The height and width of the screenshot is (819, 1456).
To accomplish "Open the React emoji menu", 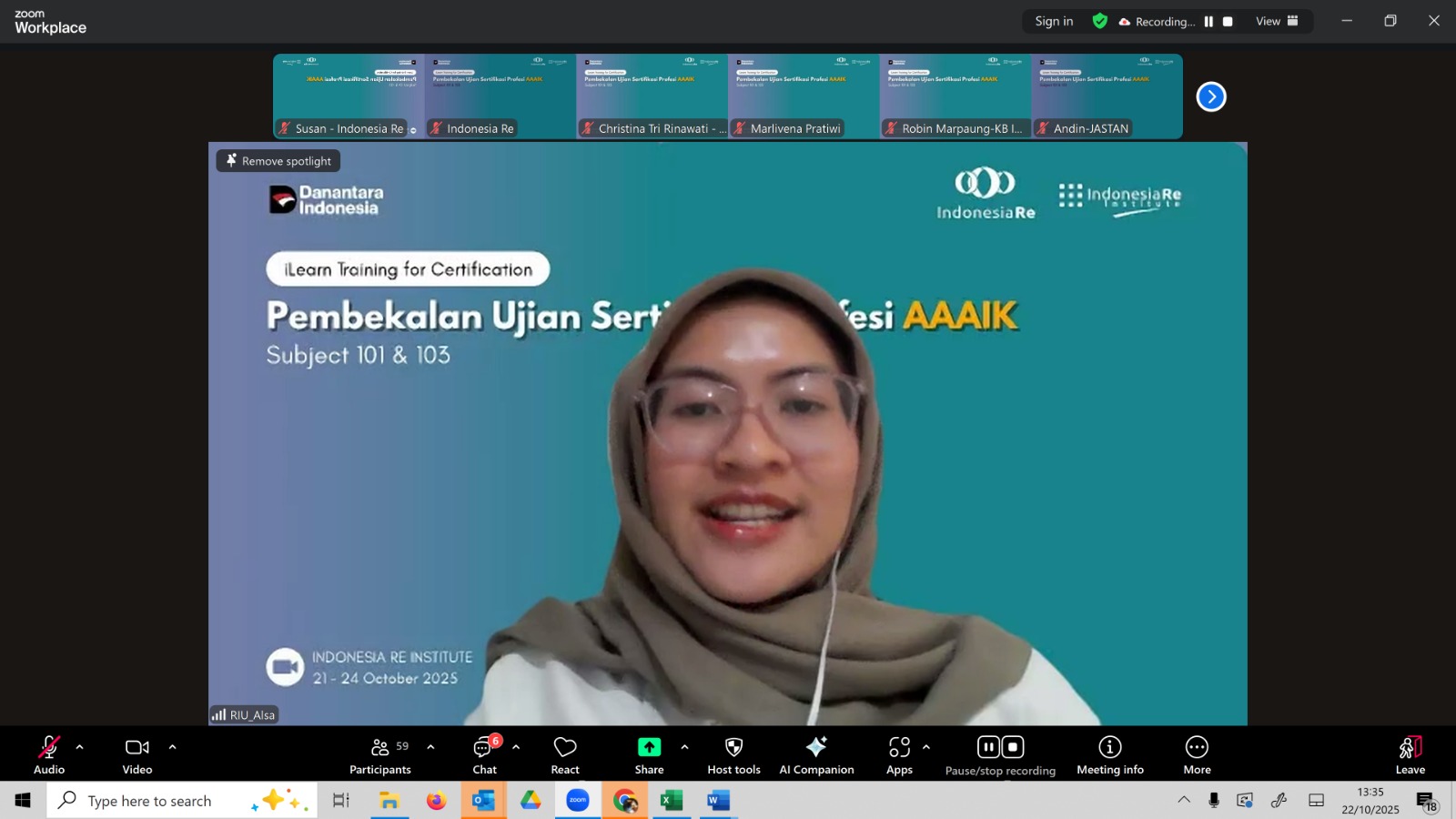I will 565,755.
